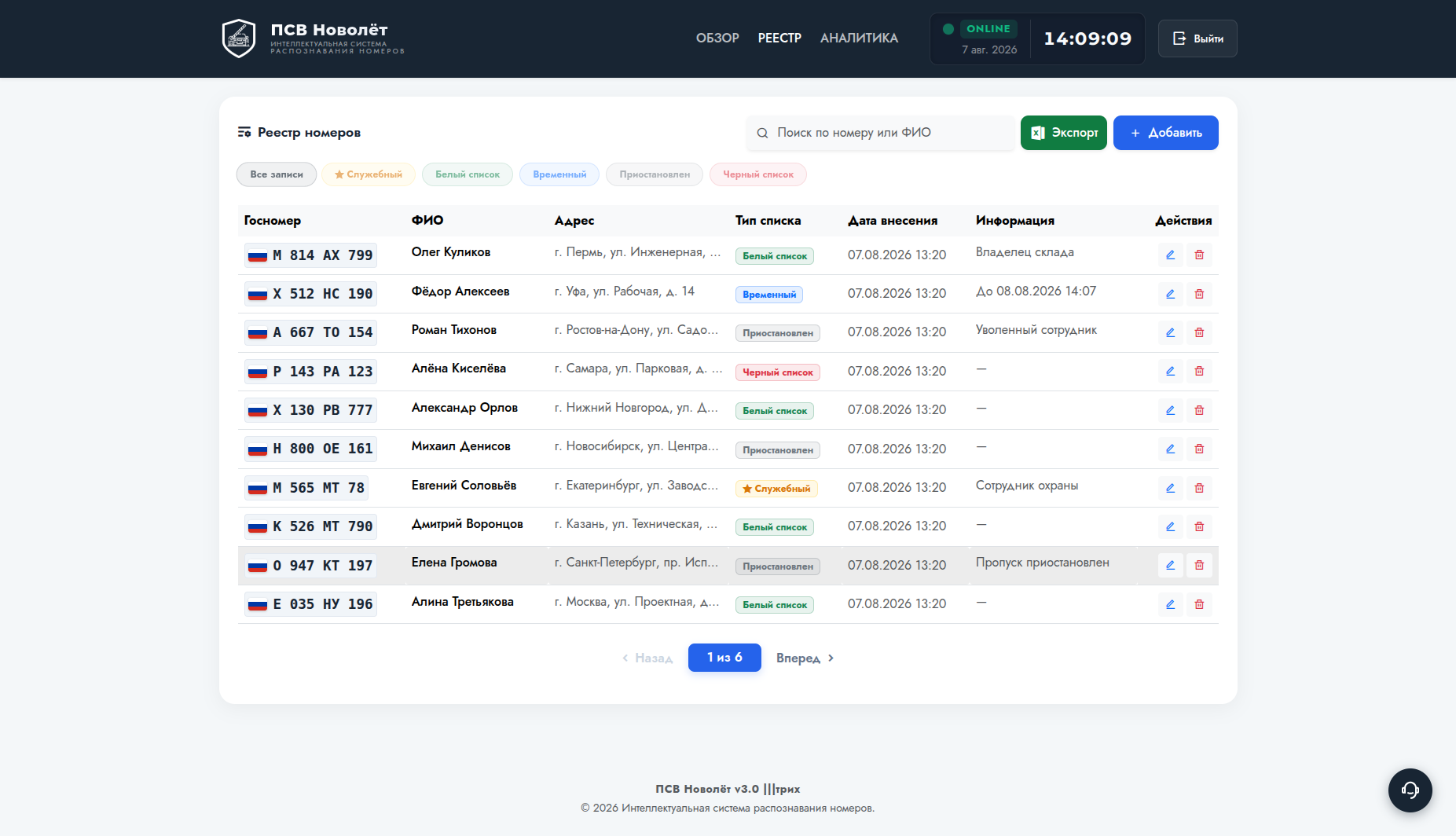Delete Елена Громова's record
Viewport: 1456px width, 836px height.
[1199, 565]
